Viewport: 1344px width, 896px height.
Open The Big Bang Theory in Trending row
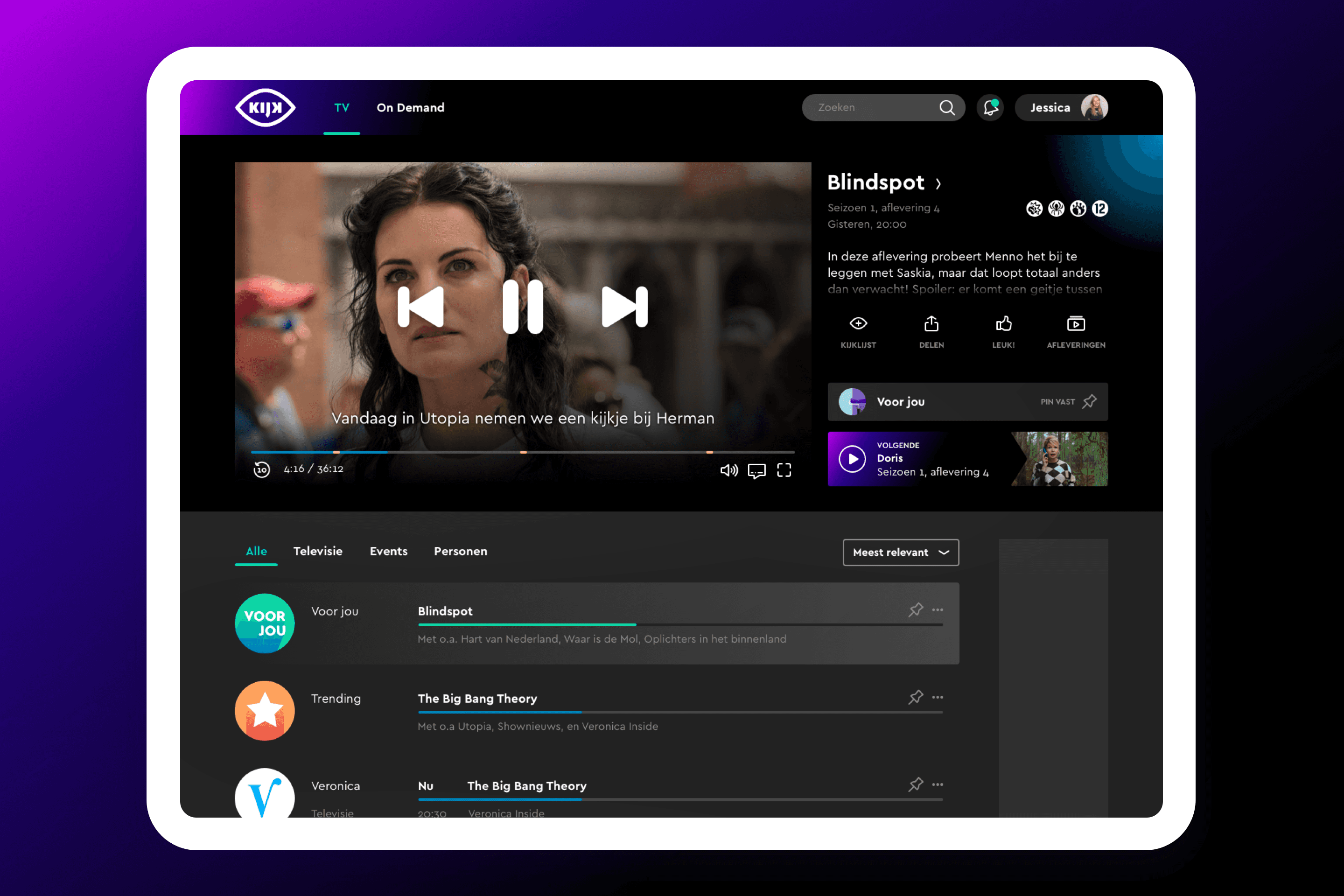pos(477,698)
